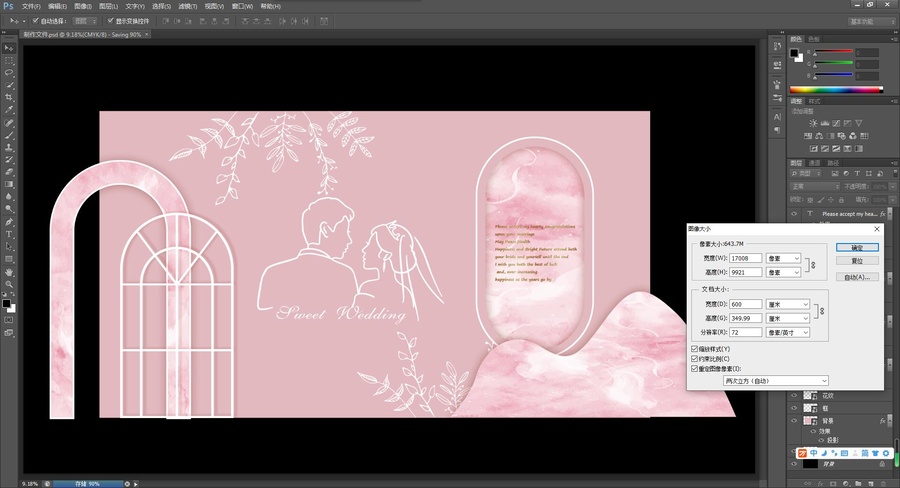
Task: Click the lock all icon in Layers
Action: 841,200
